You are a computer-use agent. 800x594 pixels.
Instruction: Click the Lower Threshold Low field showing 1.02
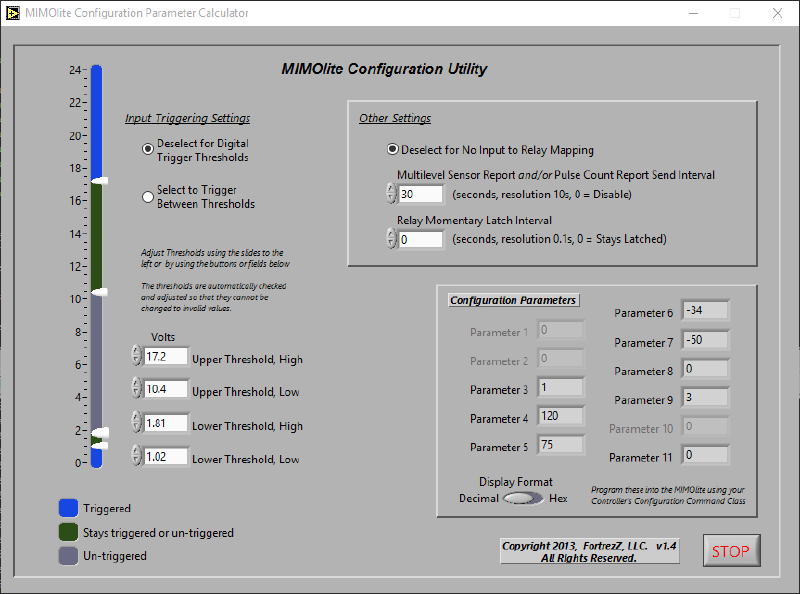165,456
